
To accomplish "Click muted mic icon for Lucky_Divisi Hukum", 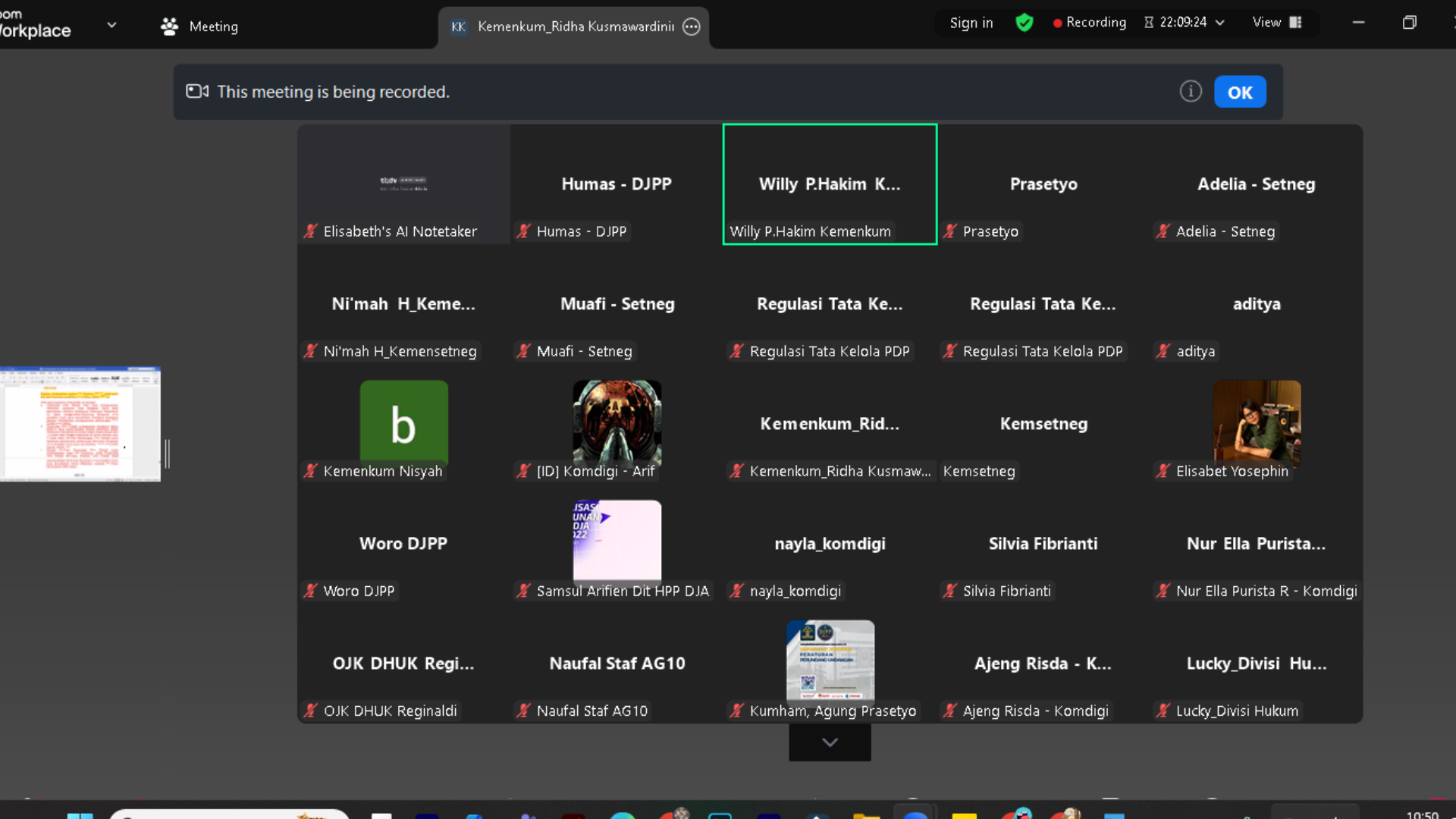I will tap(1163, 711).
